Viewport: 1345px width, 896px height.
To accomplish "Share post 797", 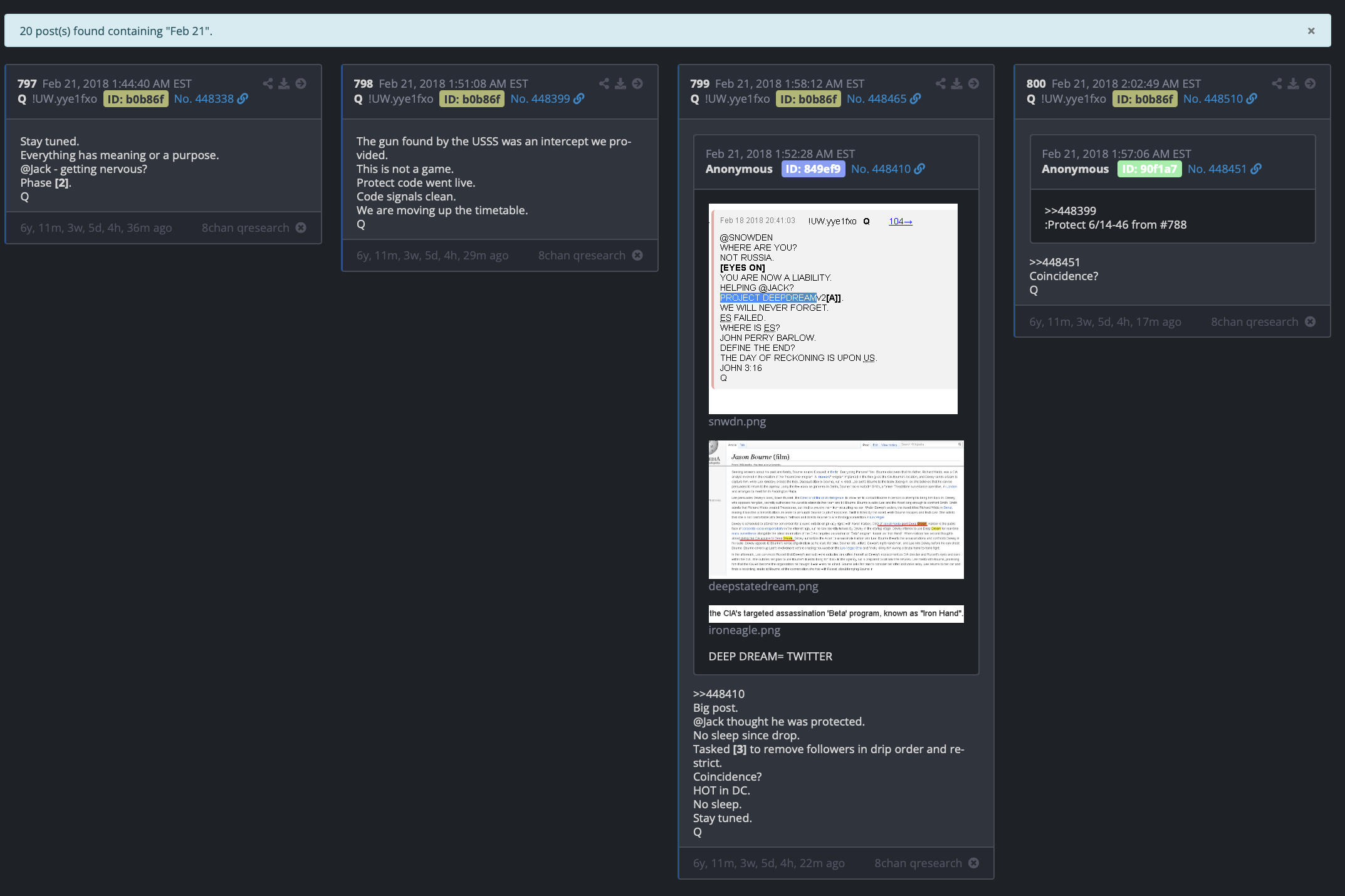I will tap(268, 83).
